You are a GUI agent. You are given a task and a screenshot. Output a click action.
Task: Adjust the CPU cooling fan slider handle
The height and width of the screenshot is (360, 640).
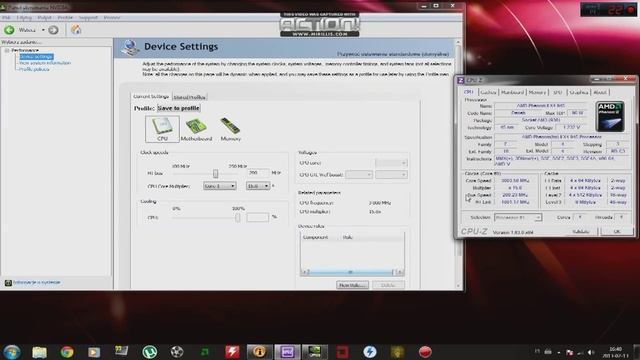[238, 218]
